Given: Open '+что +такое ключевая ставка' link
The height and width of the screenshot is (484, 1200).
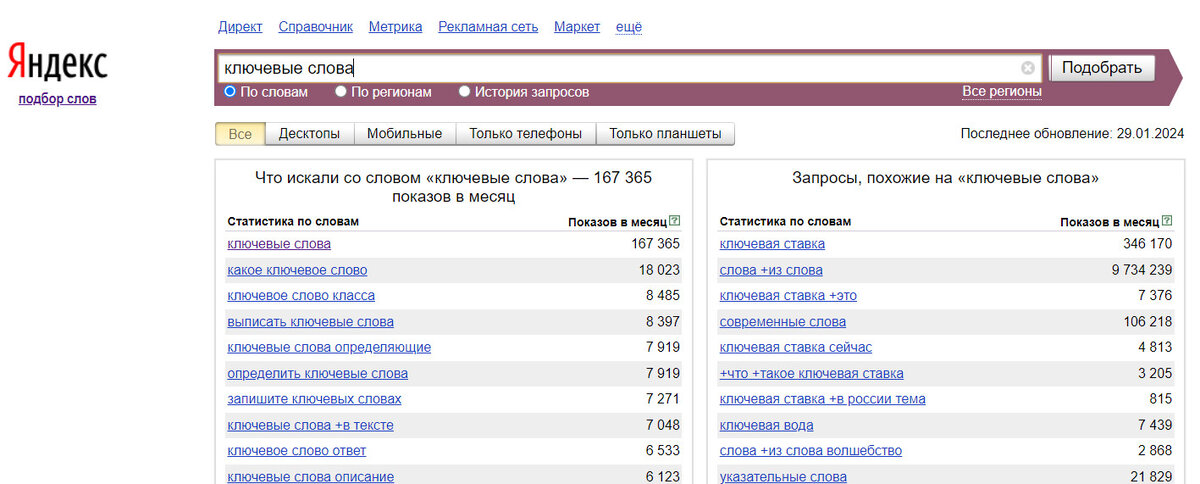Looking at the screenshot, I should point(811,374).
